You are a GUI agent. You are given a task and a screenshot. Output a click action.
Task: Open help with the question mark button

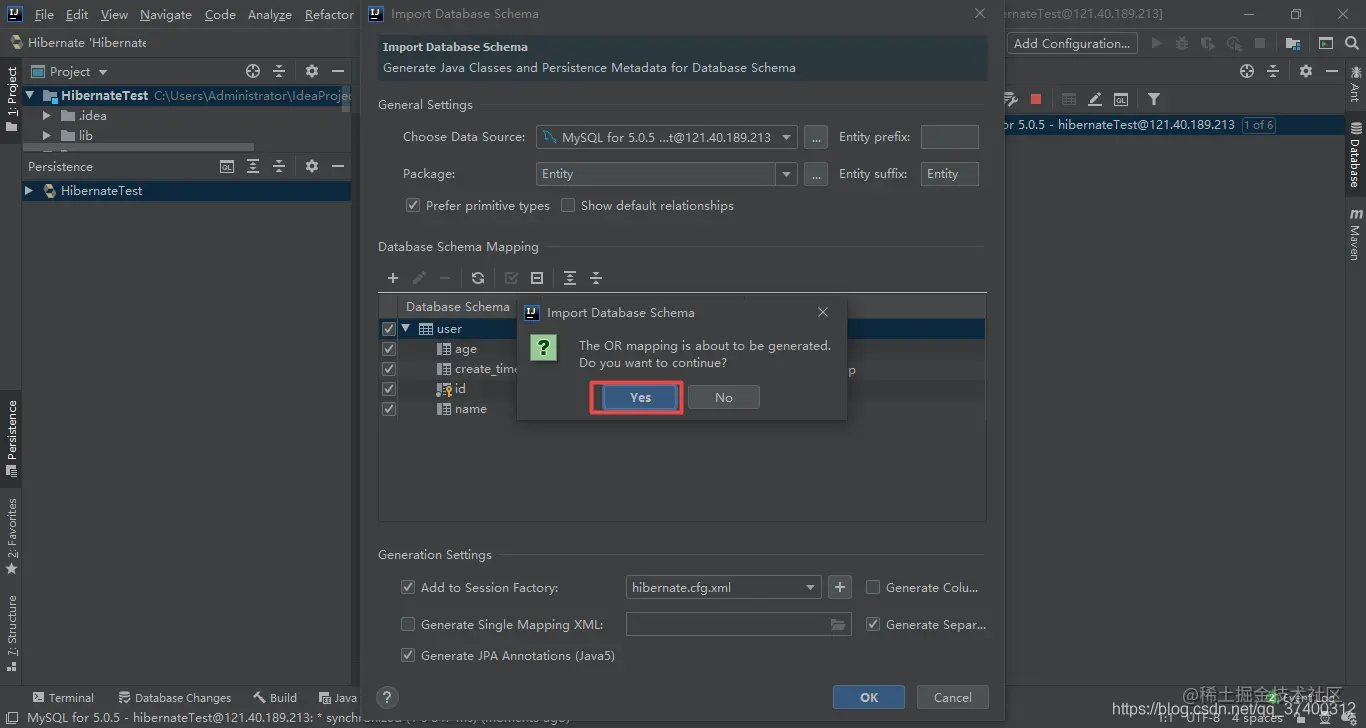click(388, 697)
